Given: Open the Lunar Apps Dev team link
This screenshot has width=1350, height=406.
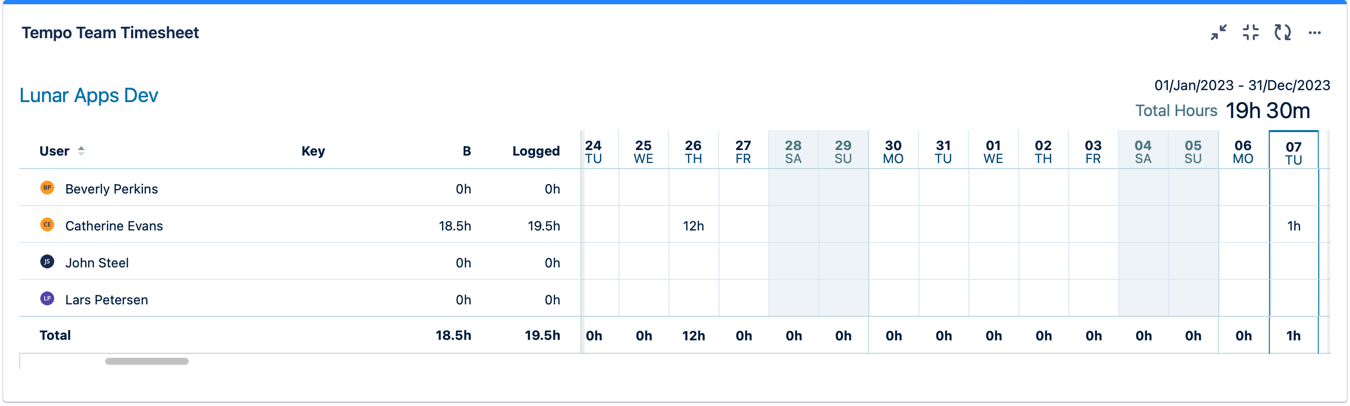Looking at the screenshot, I should [x=89, y=96].
